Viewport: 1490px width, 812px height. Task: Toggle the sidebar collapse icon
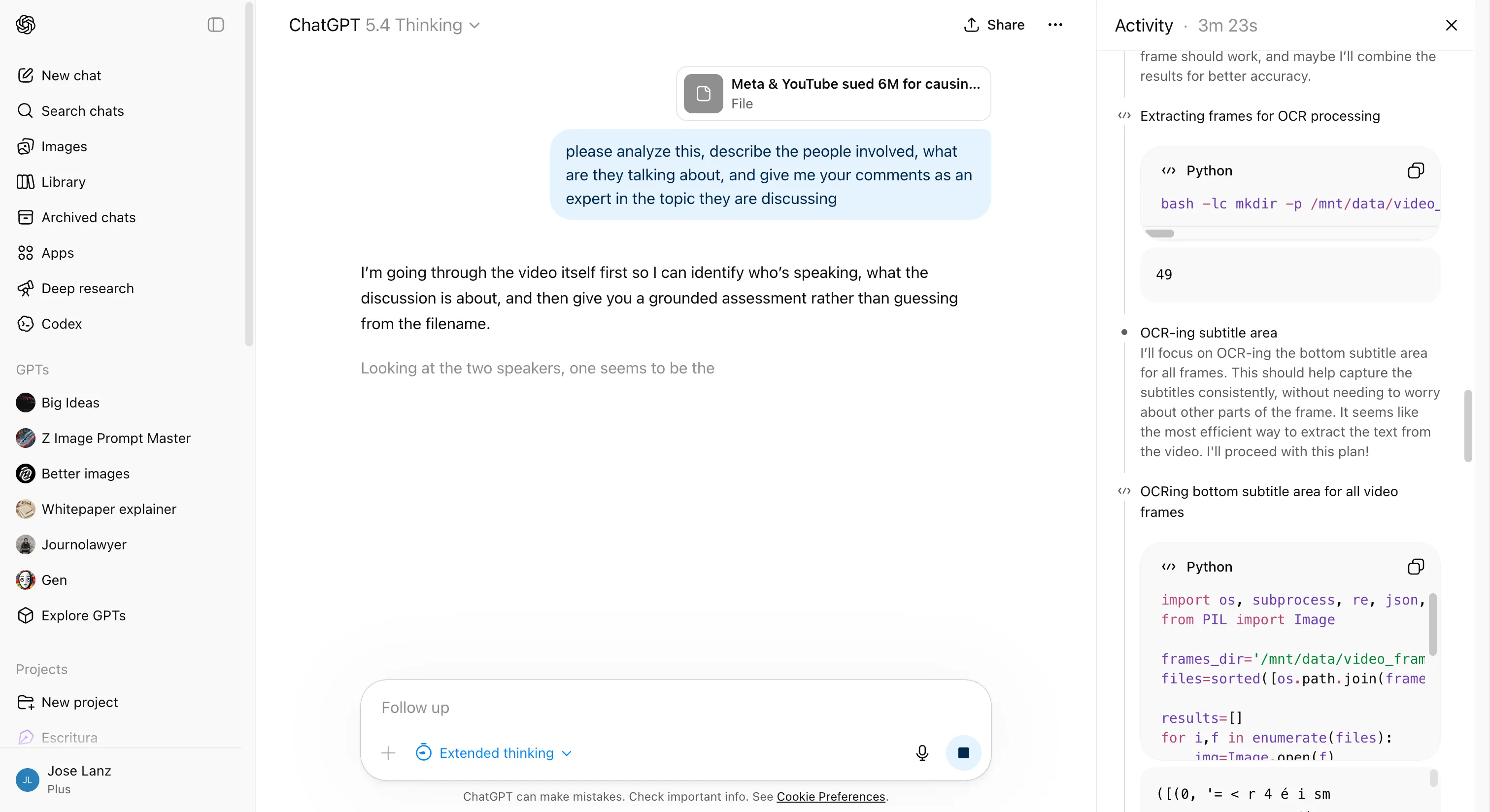coord(215,25)
